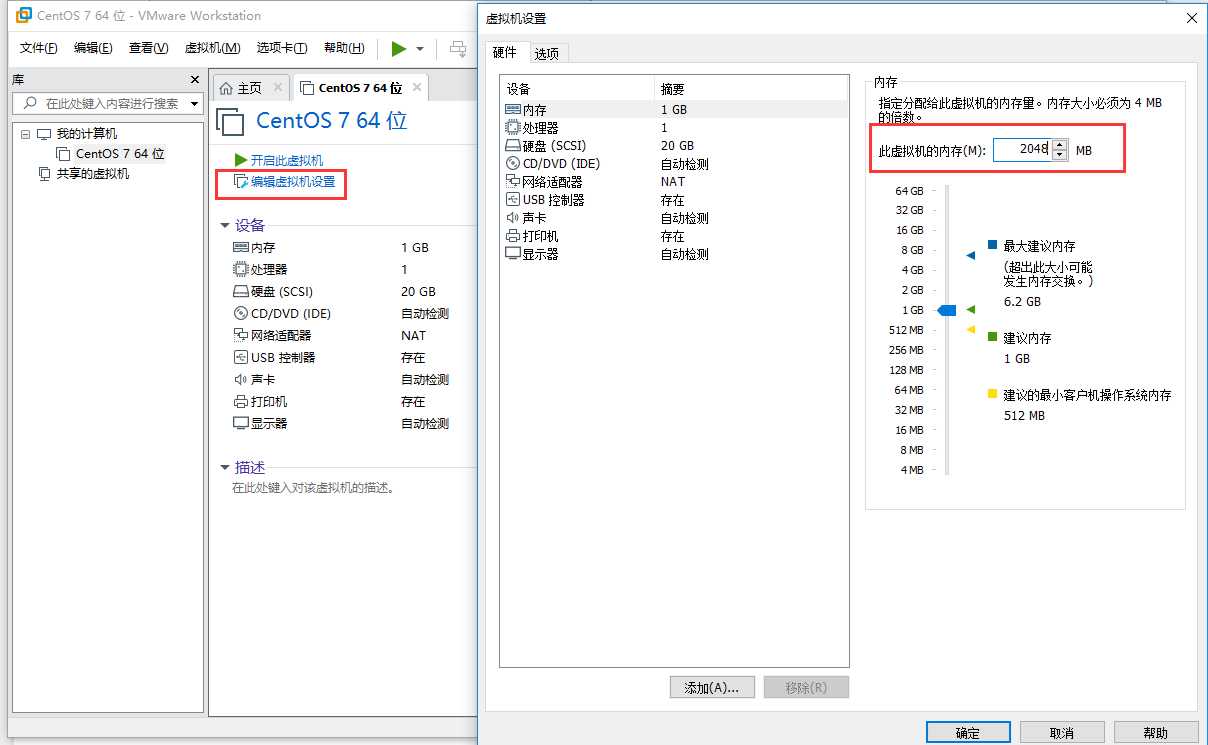Click the green recommended memory marker
The width and height of the screenshot is (1208, 745).
(x=970, y=310)
